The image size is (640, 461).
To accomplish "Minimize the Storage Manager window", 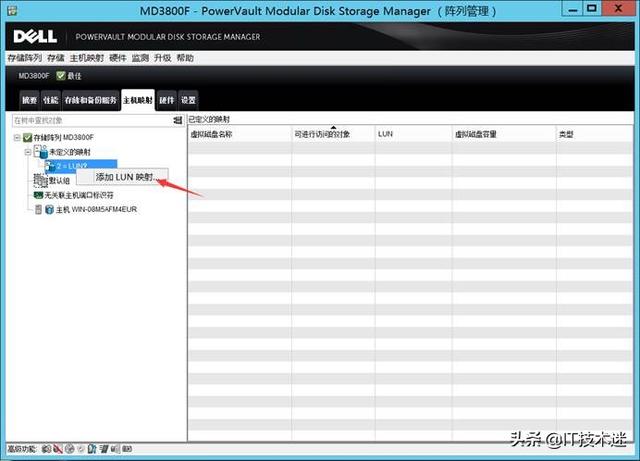I will click(573, 9).
